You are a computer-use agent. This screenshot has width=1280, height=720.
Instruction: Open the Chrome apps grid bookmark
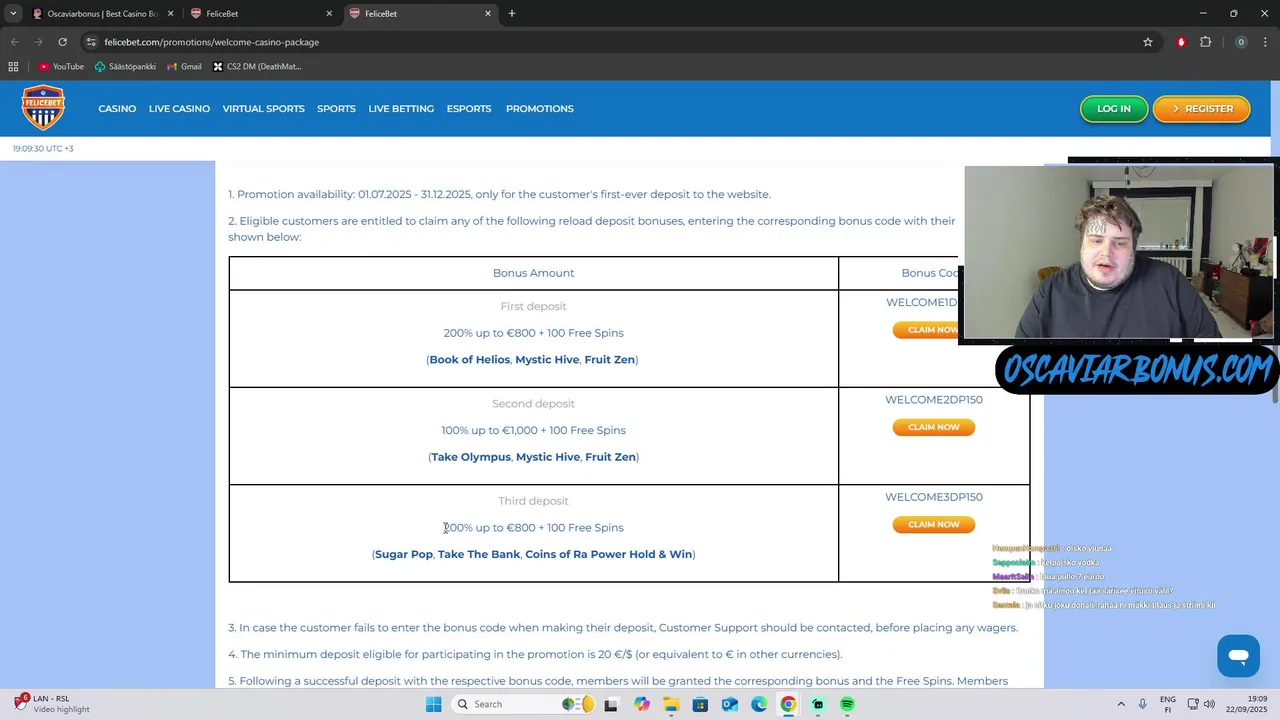tap(13, 67)
